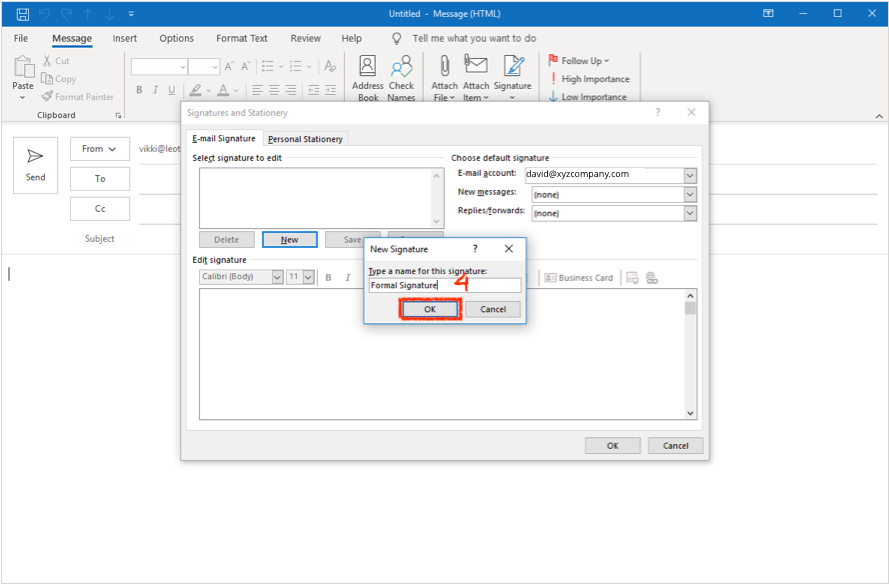This screenshot has width=889, height=584.
Task: Toggle High Importance flag
Action: [x=589, y=79]
